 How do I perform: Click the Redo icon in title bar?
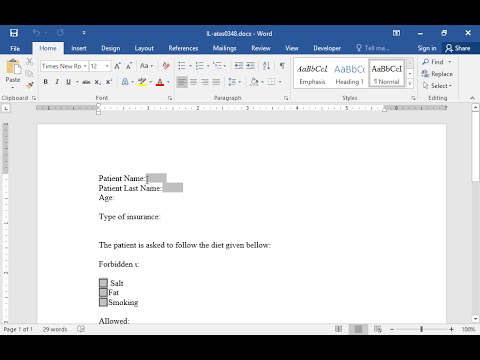(60, 33)
